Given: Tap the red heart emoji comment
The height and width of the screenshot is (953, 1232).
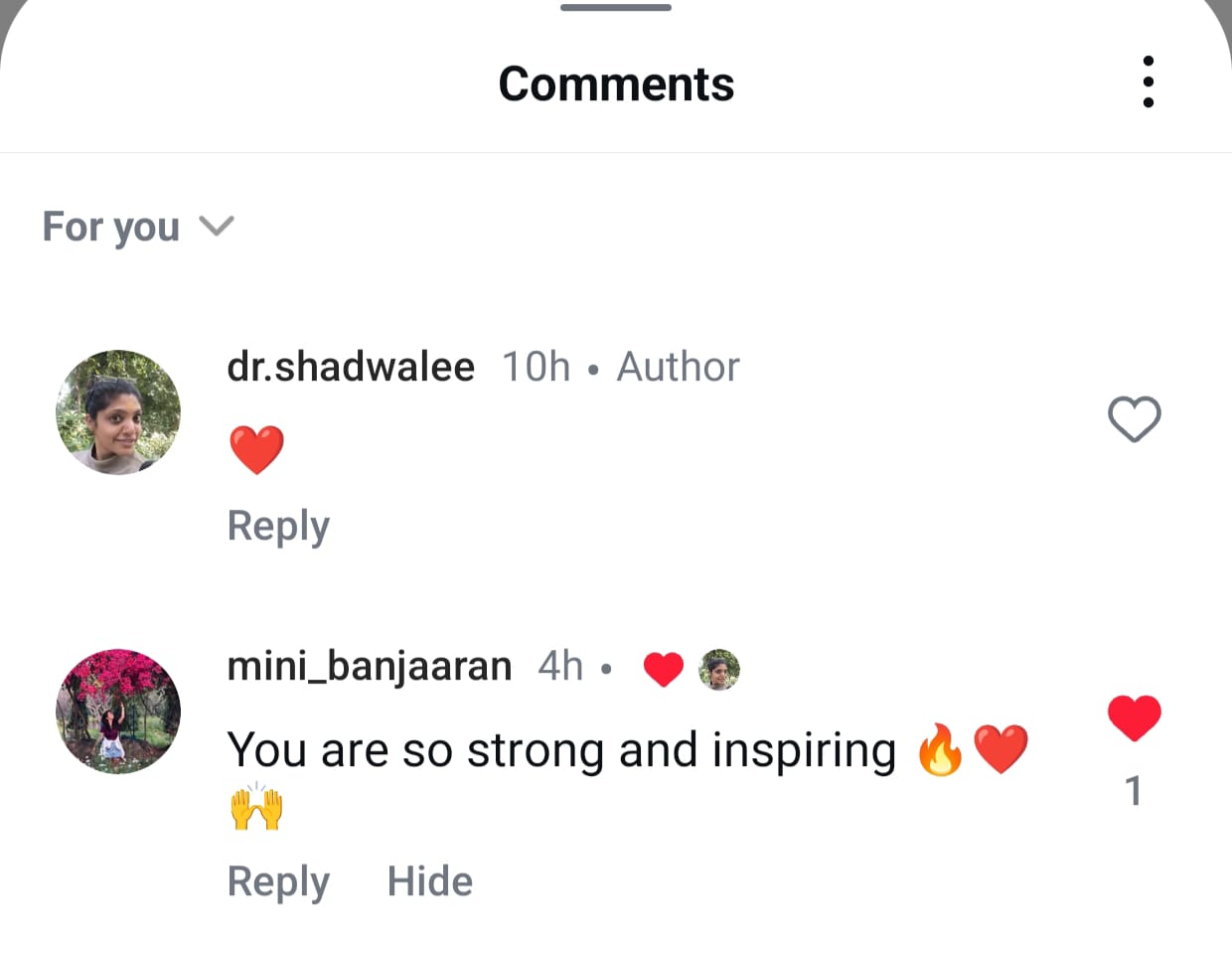Looking at the screenshot, I should 256,449.
